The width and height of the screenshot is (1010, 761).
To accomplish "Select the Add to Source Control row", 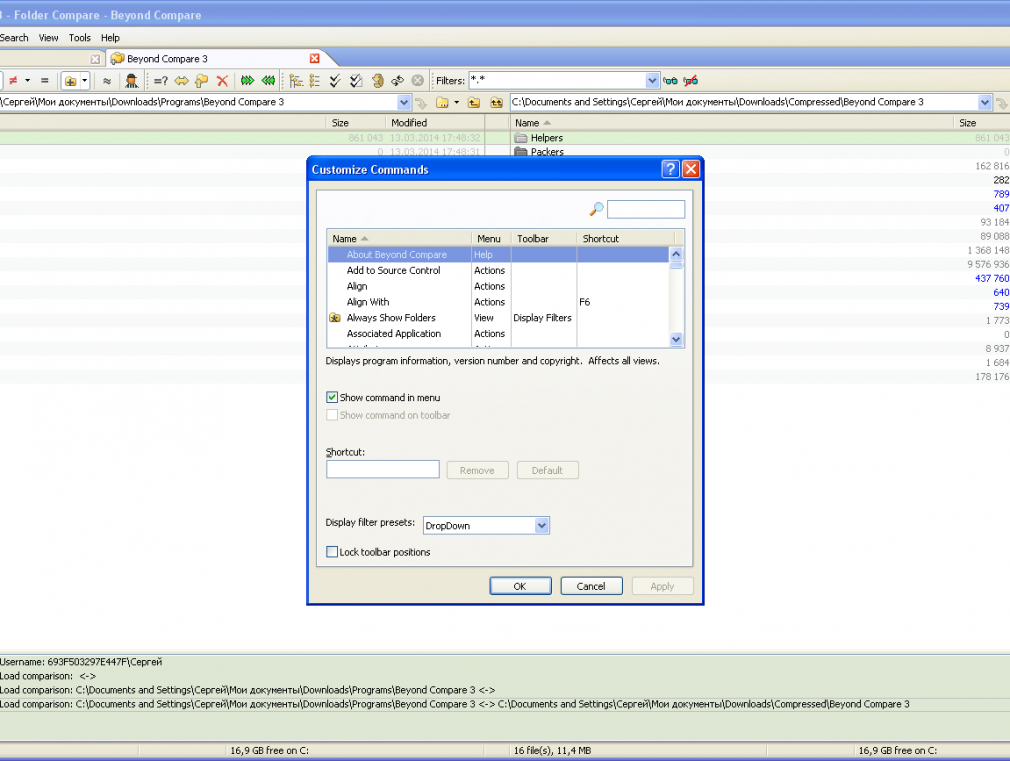I will (x=499, y=271).
